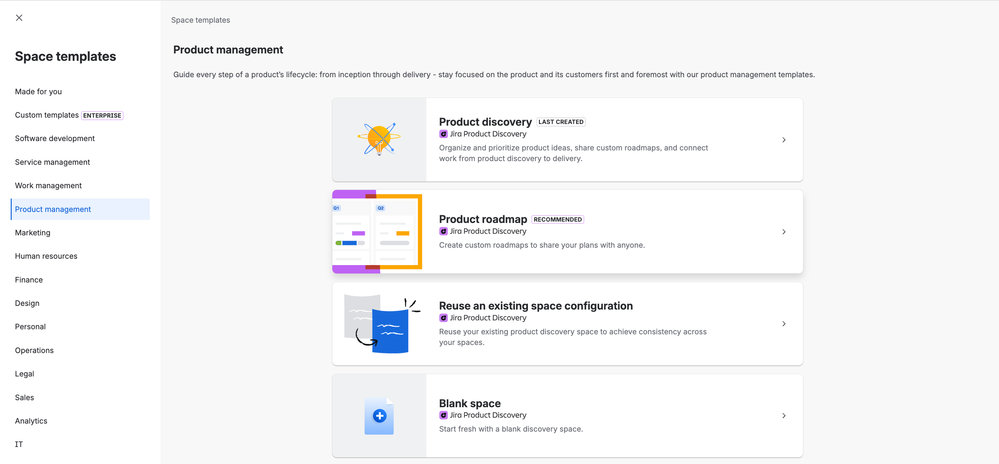Click the Product discovery atom illustration
The width and height of the screenshot is (999, 464).
pyautogui.click(x=379, y=139)
